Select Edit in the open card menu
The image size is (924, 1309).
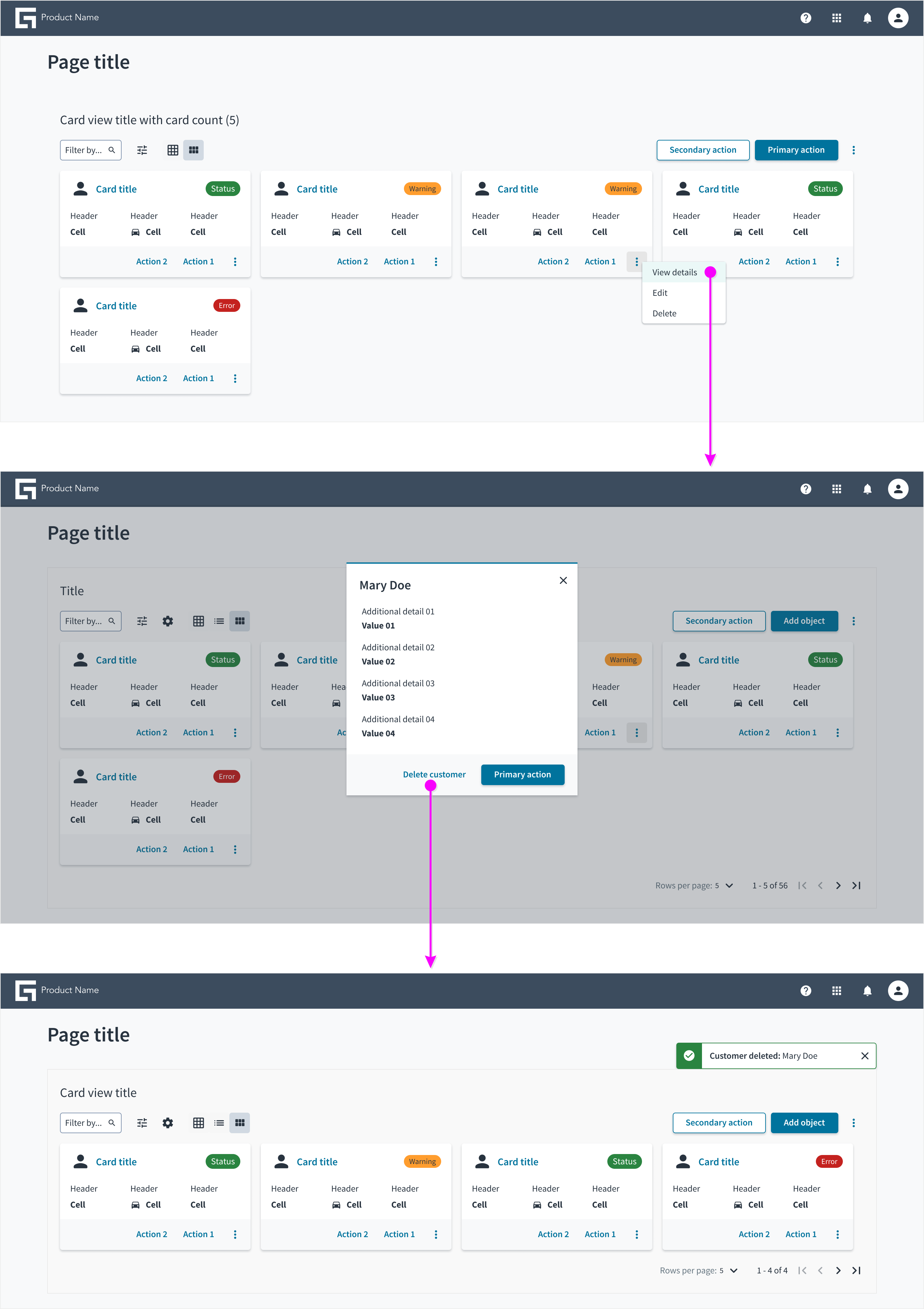[683, 293]
